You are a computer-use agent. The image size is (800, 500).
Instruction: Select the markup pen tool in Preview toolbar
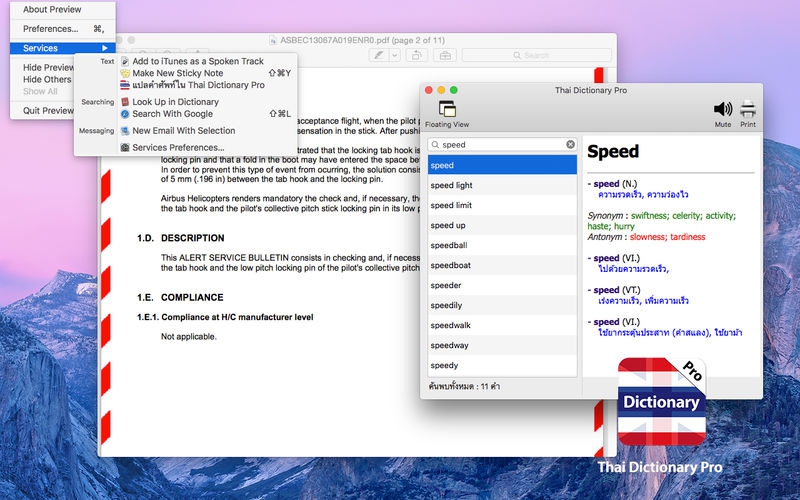378,55
